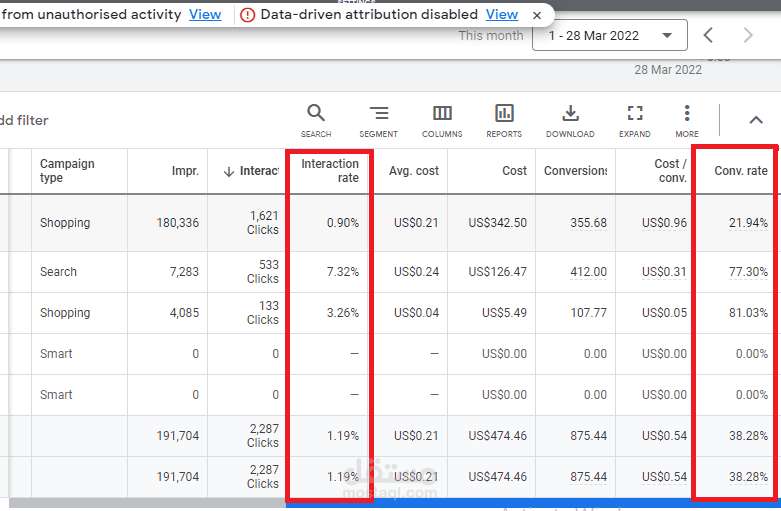Go to the next date period
The width and height of the screenshot is (781, 511).
[x=748, y=35]
